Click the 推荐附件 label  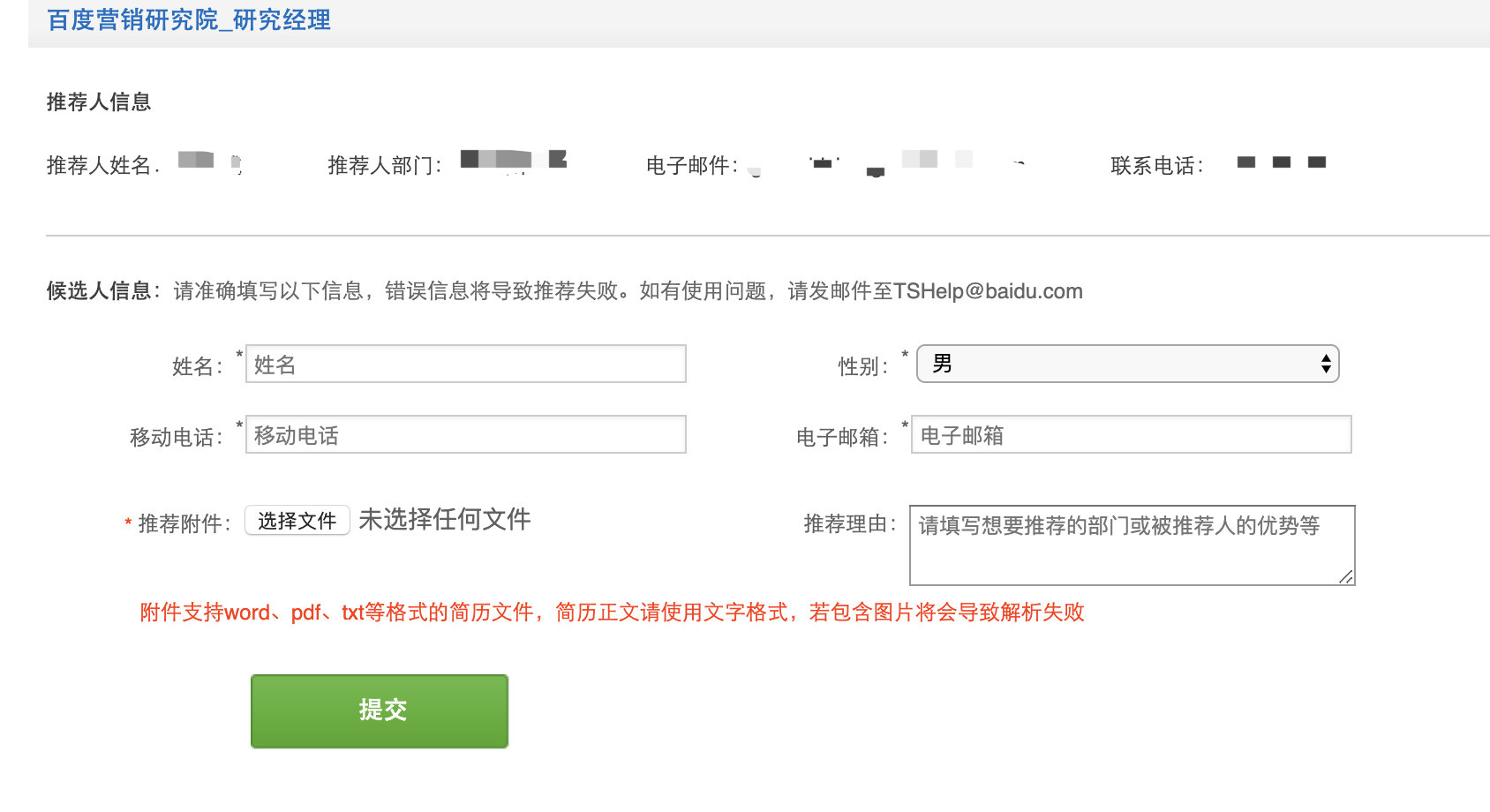pos(184,524)
